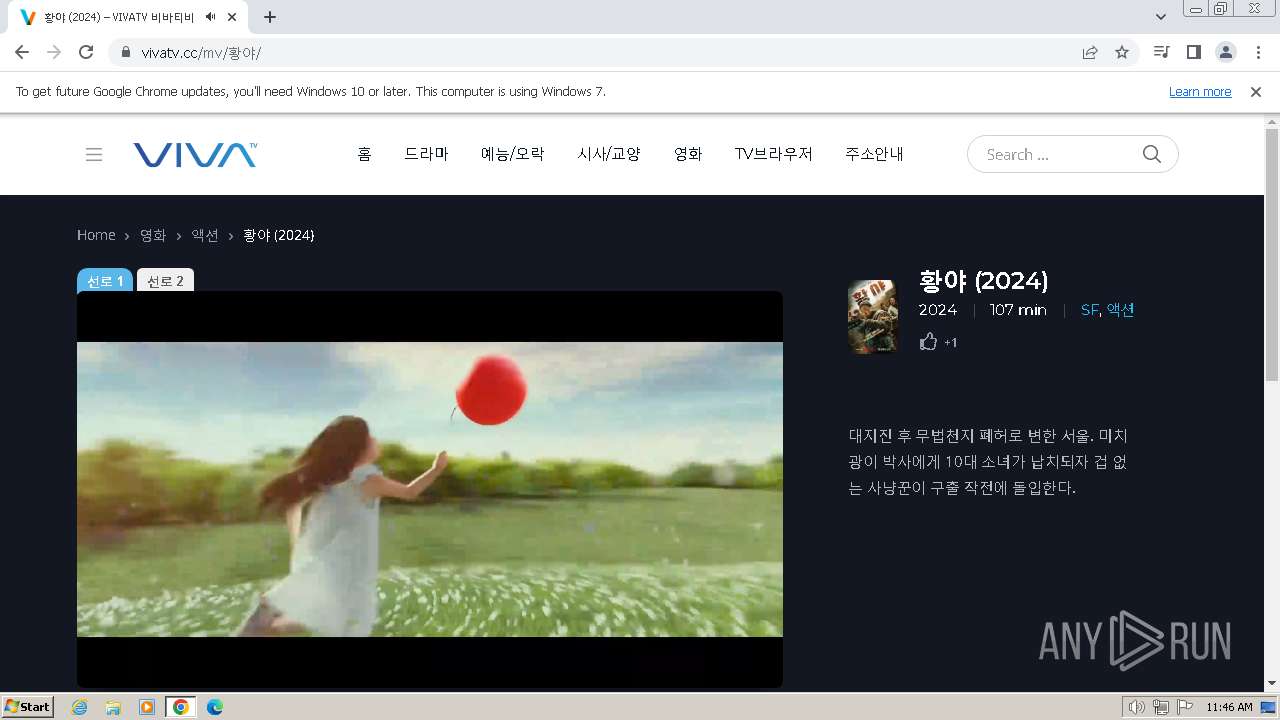Click the video player frame
The width and height of the screenshot is (1280, 720).
click(430, 489)
